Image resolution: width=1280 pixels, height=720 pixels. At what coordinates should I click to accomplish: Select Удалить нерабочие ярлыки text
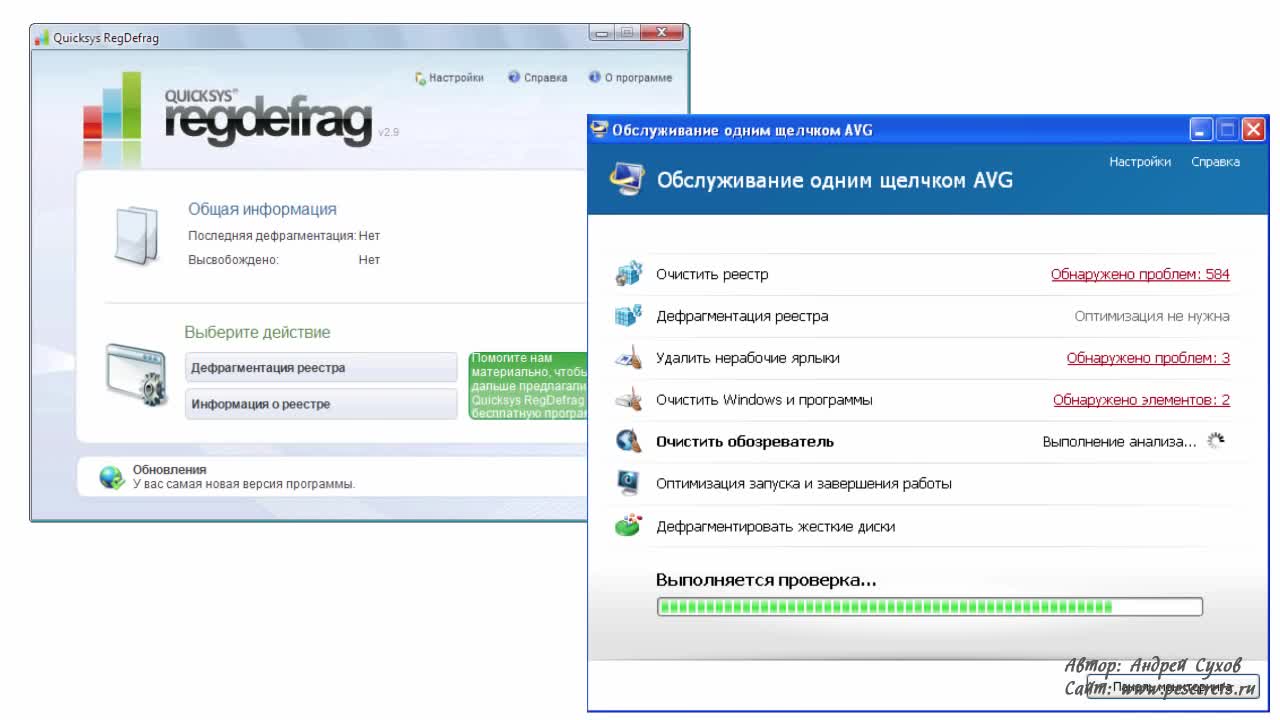coord(748,358)
